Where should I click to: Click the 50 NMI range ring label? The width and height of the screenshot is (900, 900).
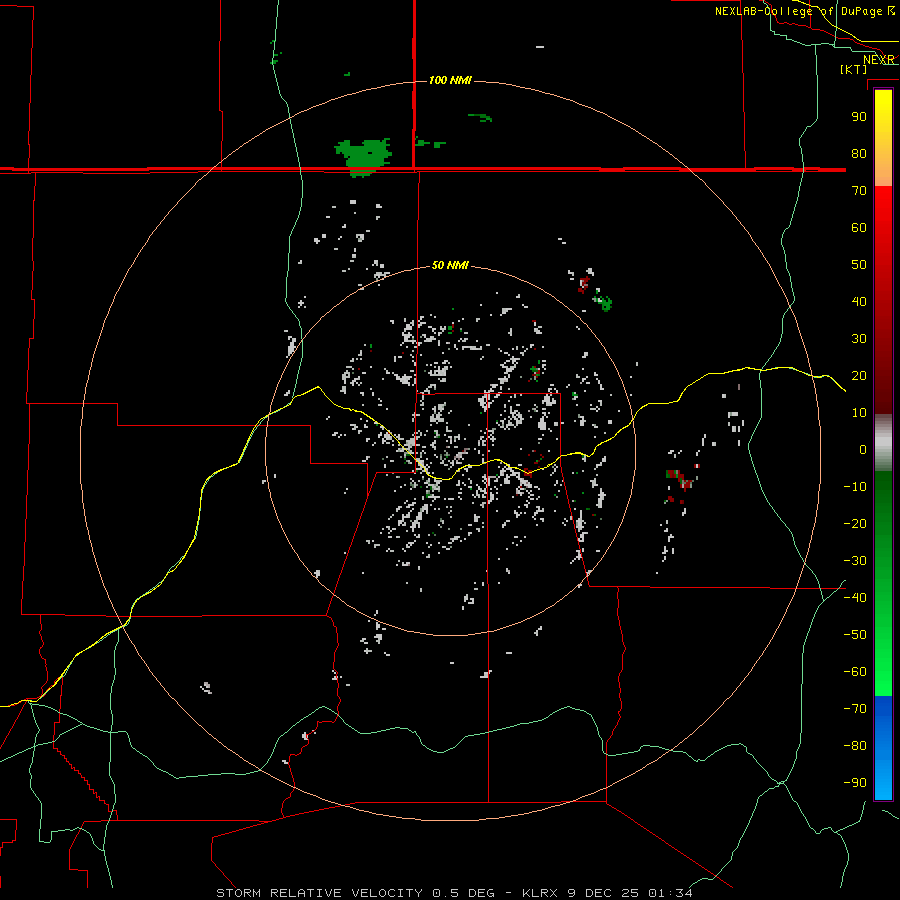[450, 265]
